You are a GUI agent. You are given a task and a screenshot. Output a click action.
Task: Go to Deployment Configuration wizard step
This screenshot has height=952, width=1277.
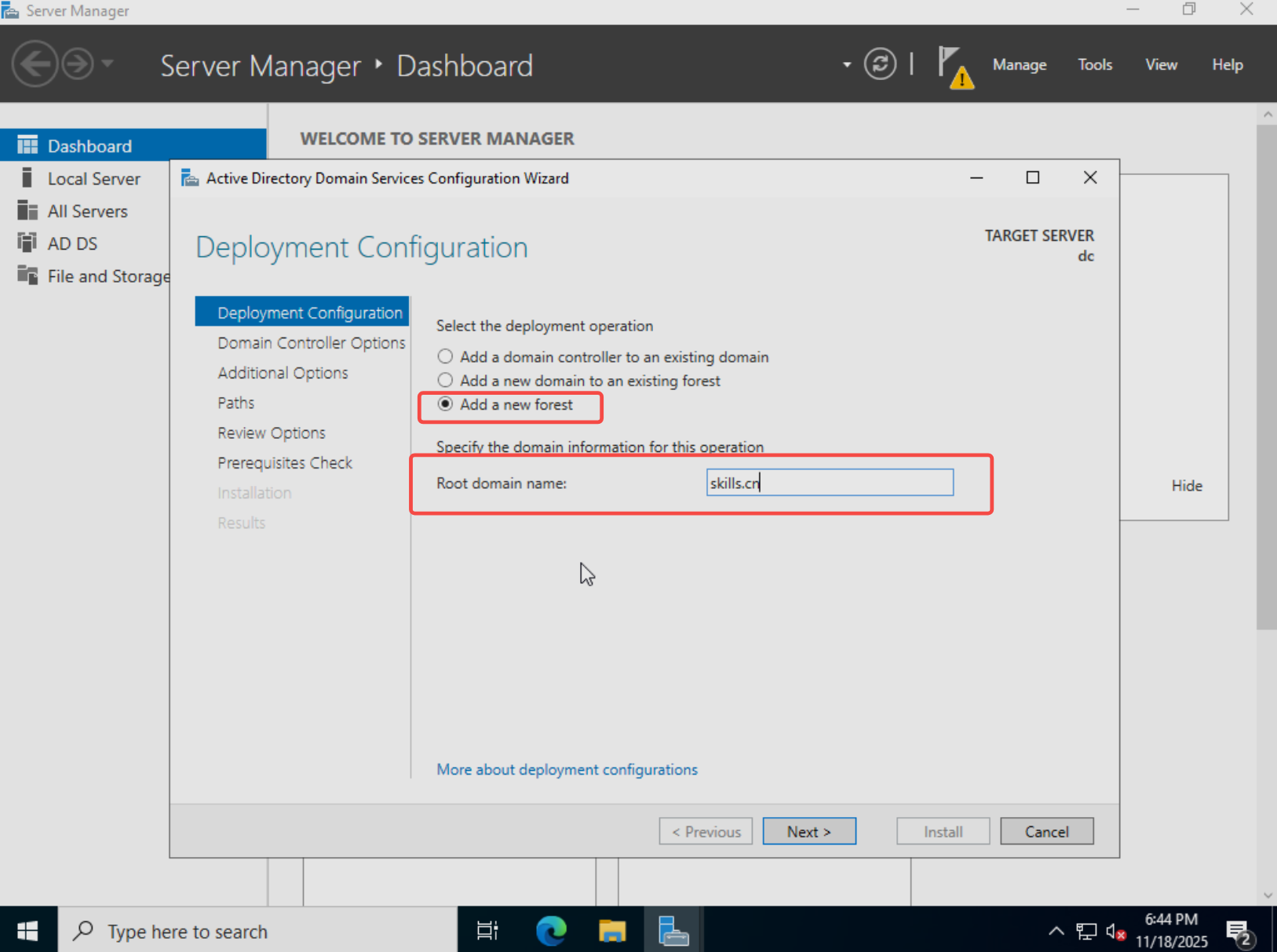pos(302,312)
